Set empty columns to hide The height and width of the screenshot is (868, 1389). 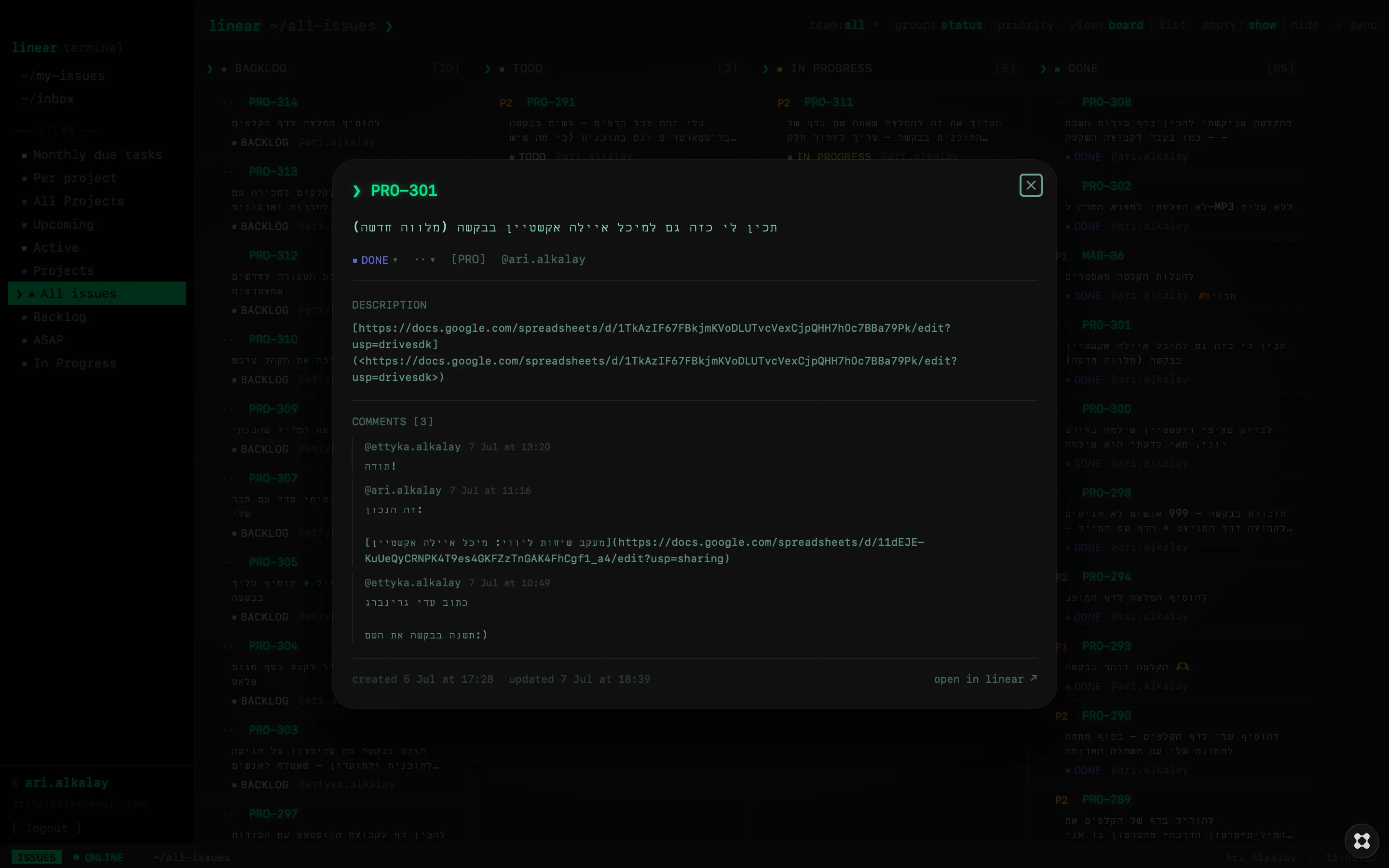[1304, 25]
